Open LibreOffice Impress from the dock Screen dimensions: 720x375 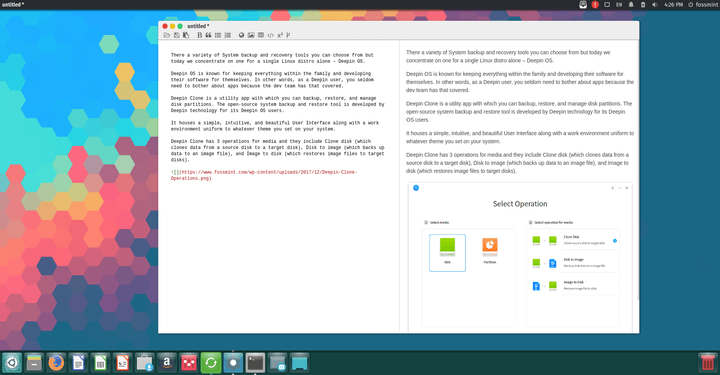123,363
